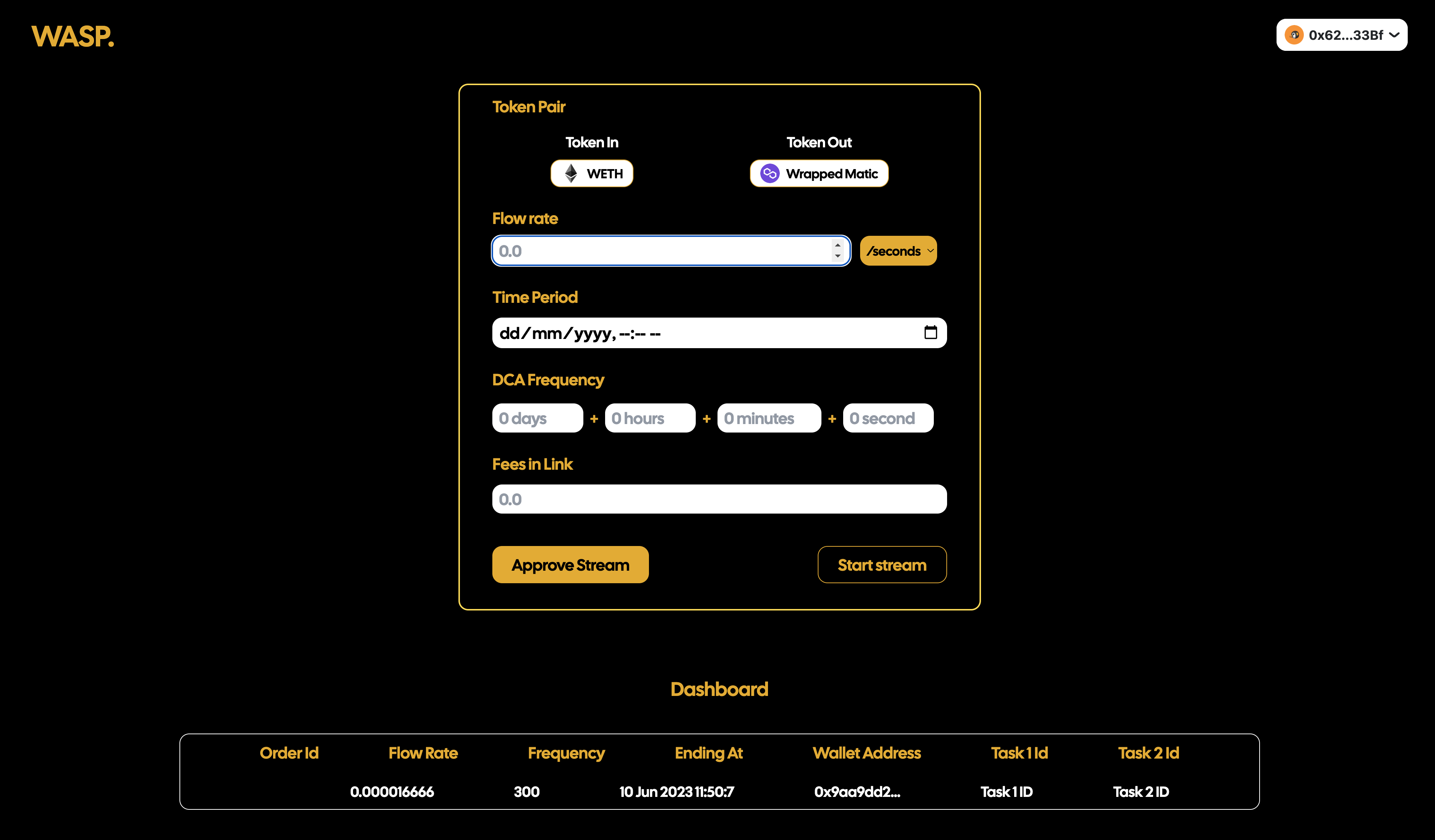
Task: Expand the wallet address dropdown
Action: (x=1394, y=35)
